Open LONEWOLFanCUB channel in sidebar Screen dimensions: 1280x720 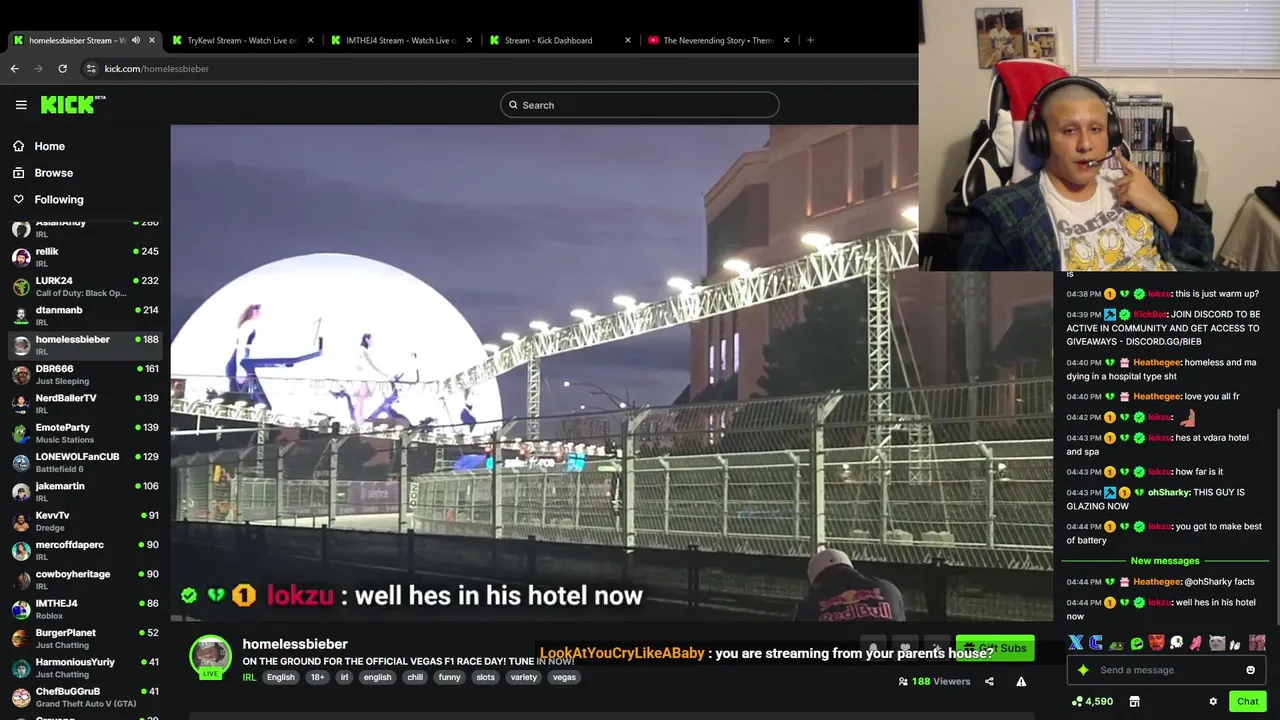point(85,463)
